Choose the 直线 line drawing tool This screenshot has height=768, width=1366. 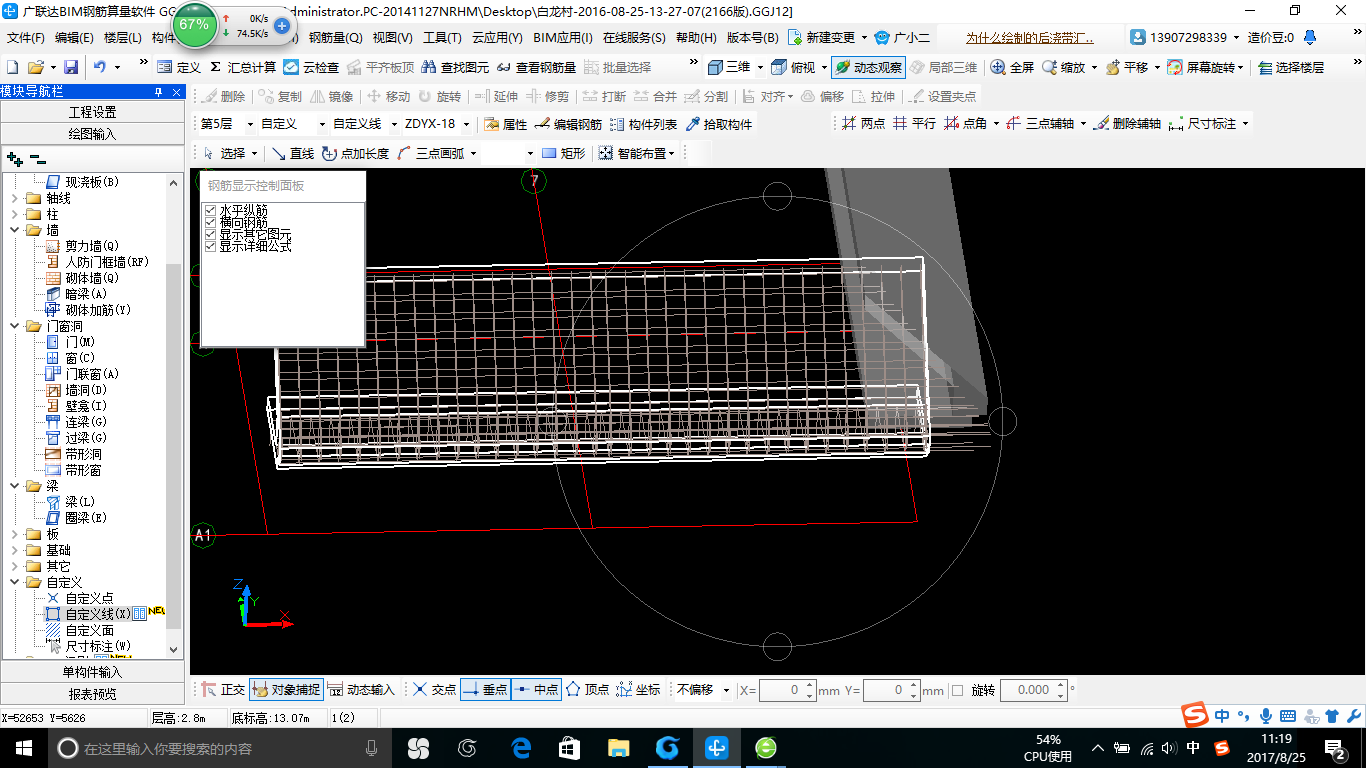pyautogui.click(x=293, y=153)
